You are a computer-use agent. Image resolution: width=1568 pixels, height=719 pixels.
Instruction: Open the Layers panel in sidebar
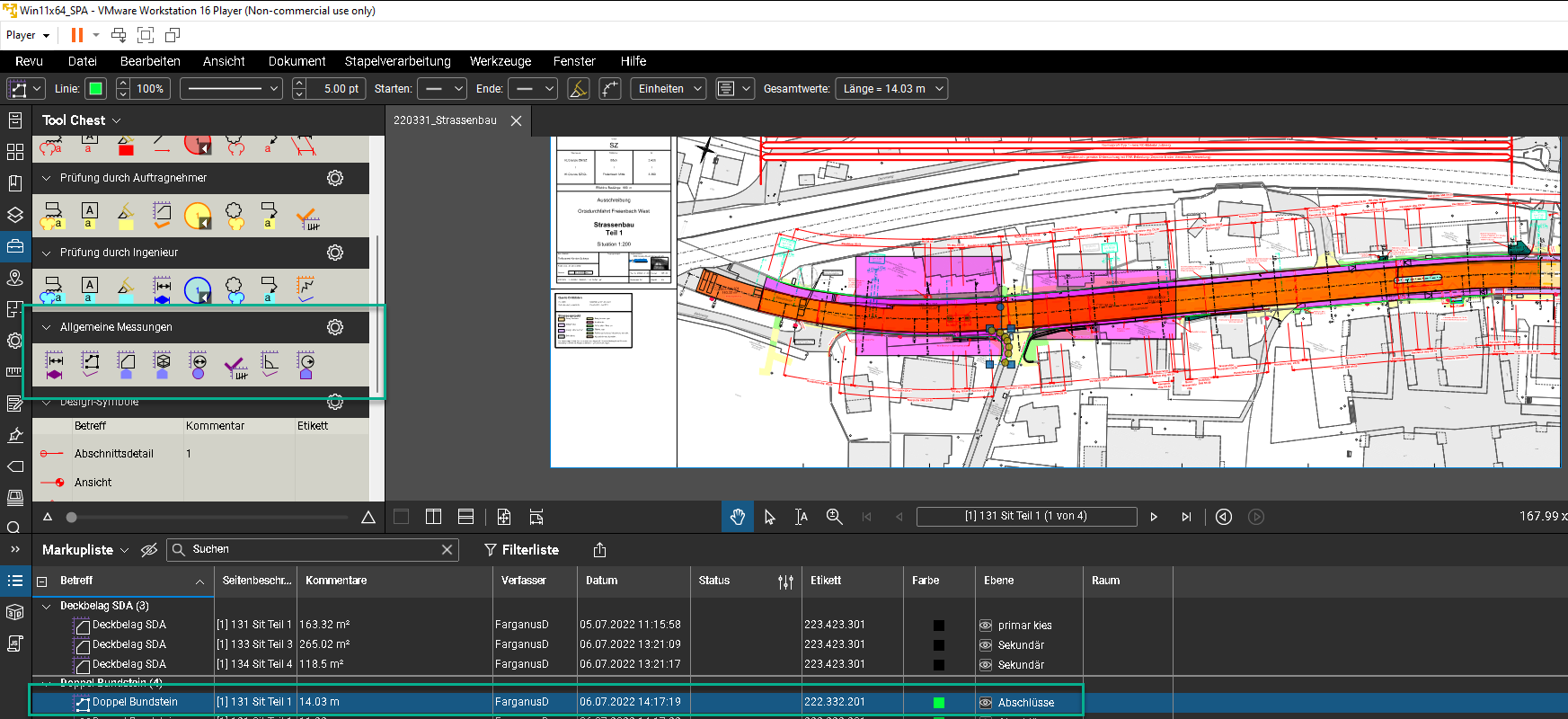[x=15, y=215]
